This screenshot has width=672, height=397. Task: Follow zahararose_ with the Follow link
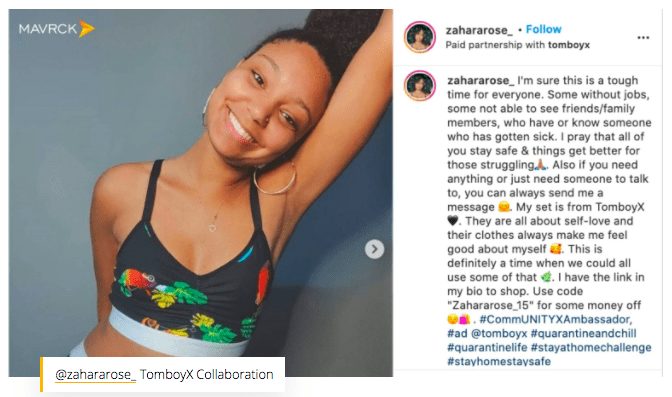(543, 30)
